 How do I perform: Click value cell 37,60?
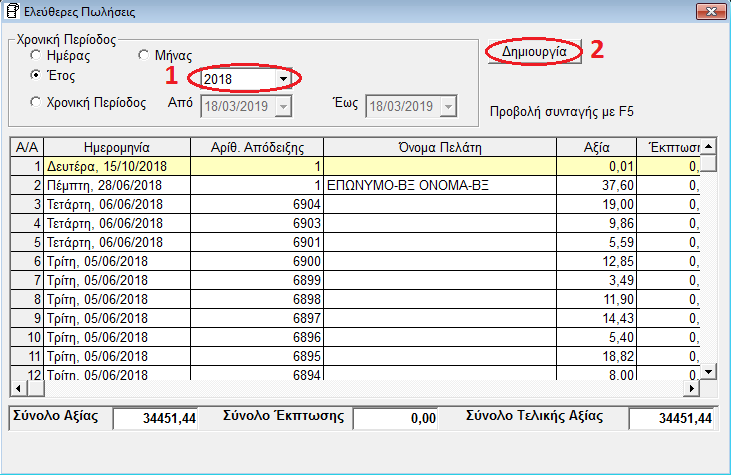[x=596, y=185]
